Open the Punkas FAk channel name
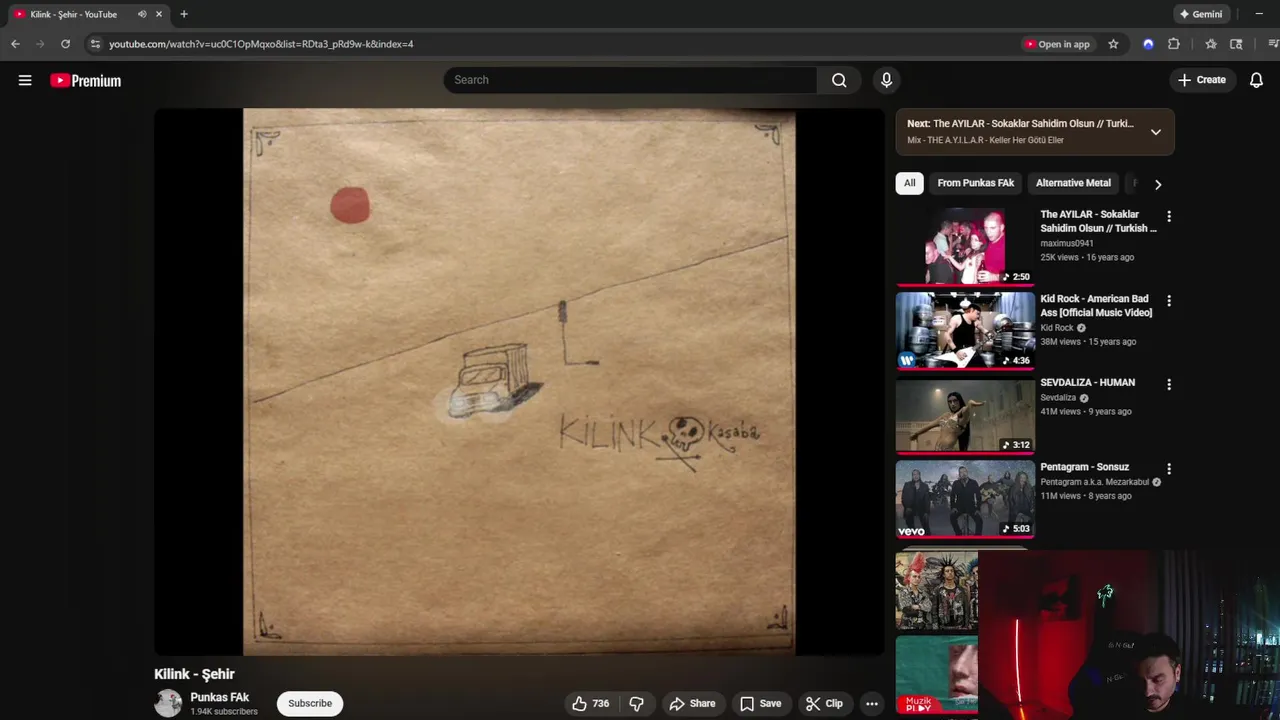 [x=219, y=697]
